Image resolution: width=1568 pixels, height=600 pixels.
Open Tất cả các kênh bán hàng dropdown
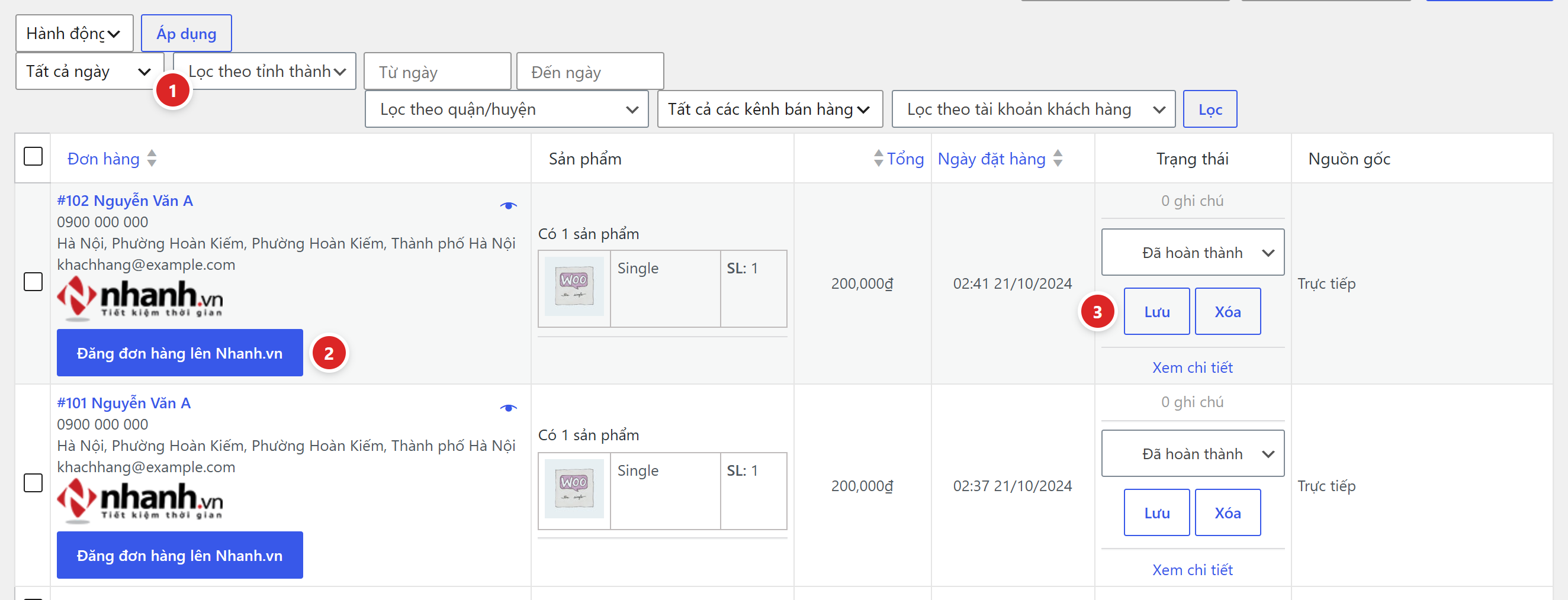[770, 109]
